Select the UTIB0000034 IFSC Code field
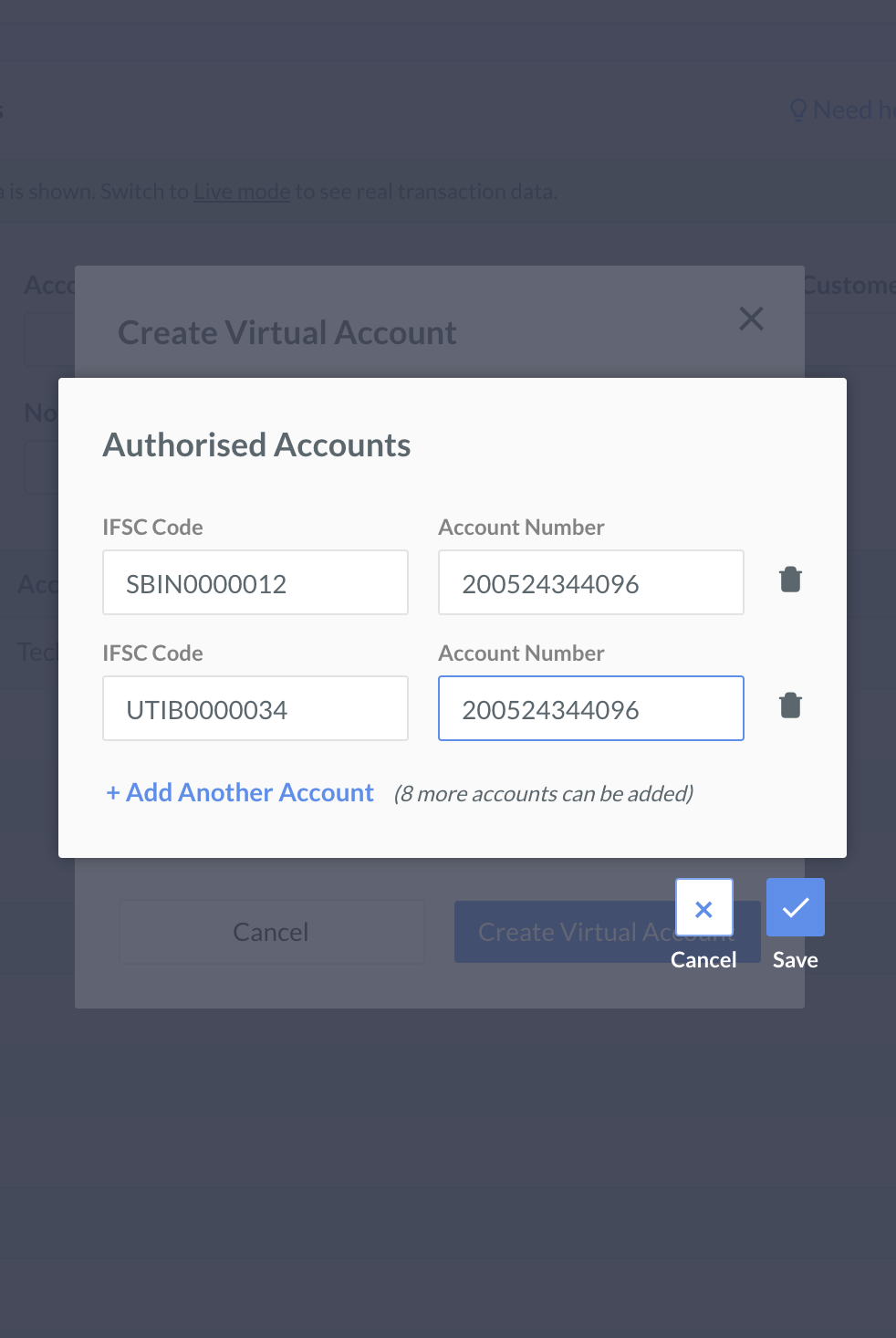Viewport: 896px width, 1338px height. (255, 708)
